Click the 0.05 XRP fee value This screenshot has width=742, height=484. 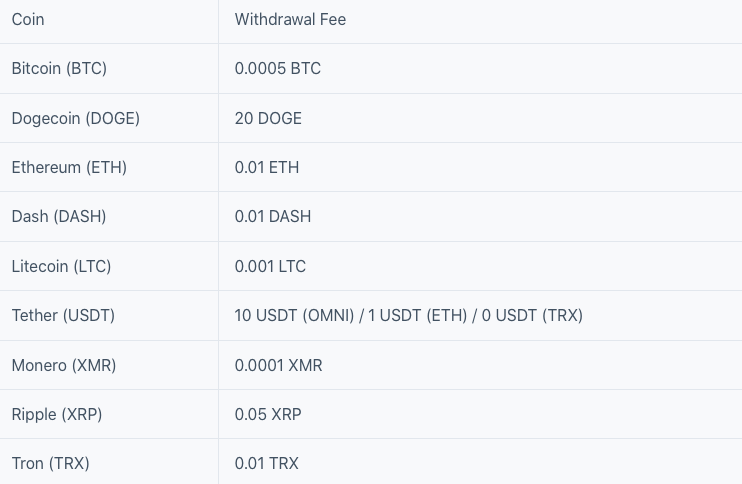[x=268, y=414]
